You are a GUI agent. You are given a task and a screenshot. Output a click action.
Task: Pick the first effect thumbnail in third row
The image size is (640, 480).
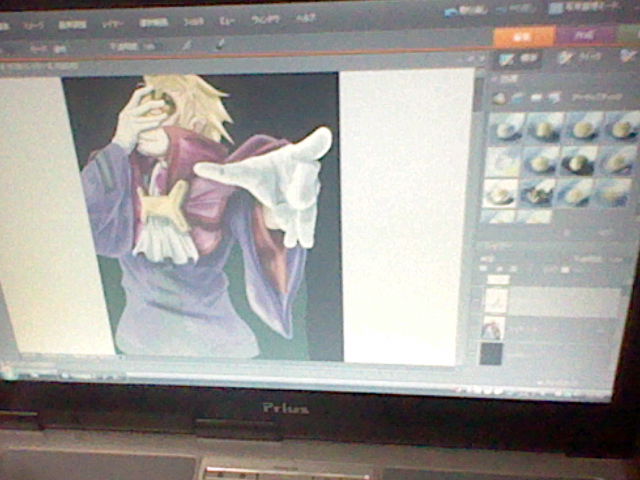[501, 192]
